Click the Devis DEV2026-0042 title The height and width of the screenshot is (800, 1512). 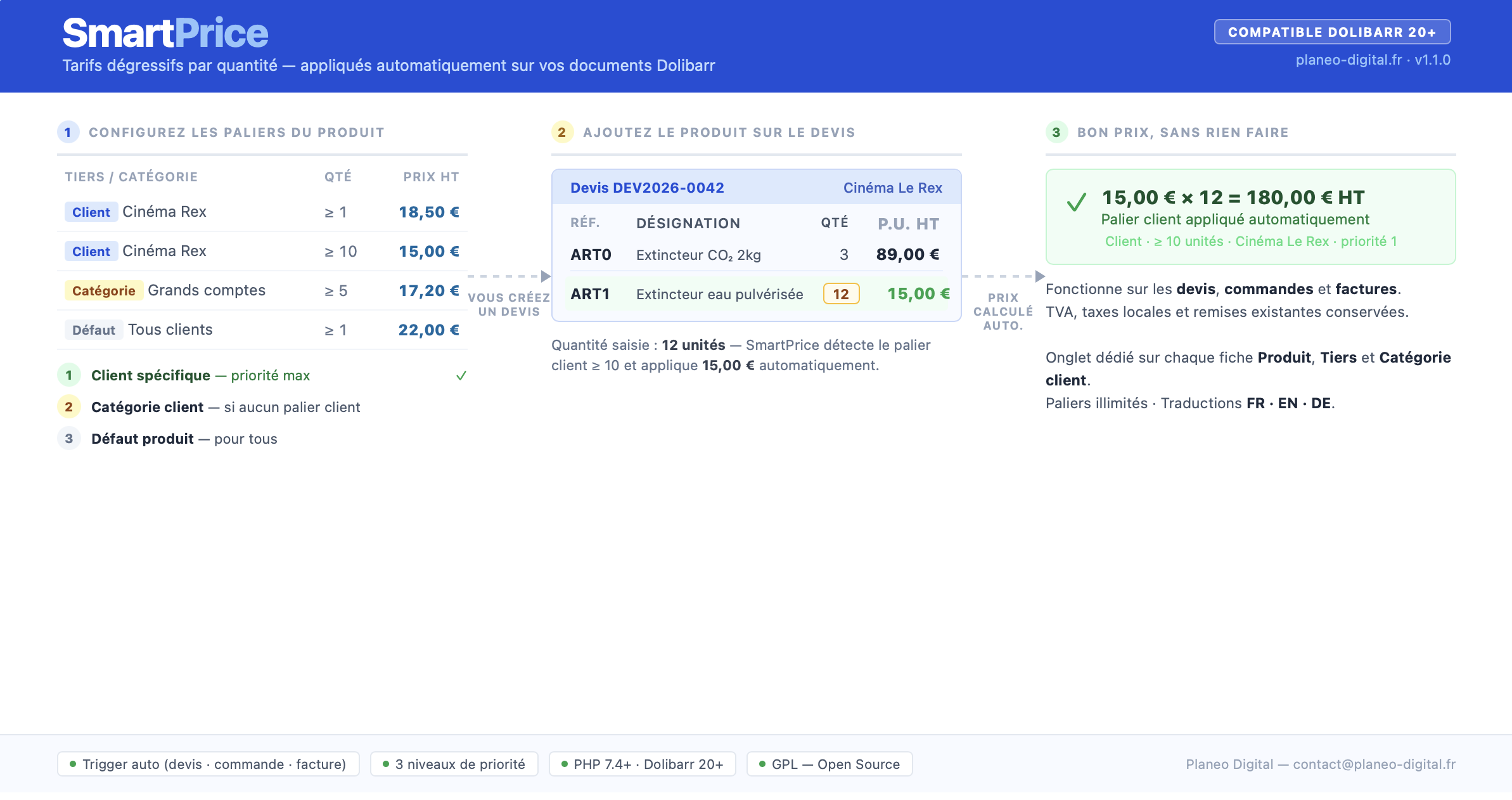(x=647, y=188)
